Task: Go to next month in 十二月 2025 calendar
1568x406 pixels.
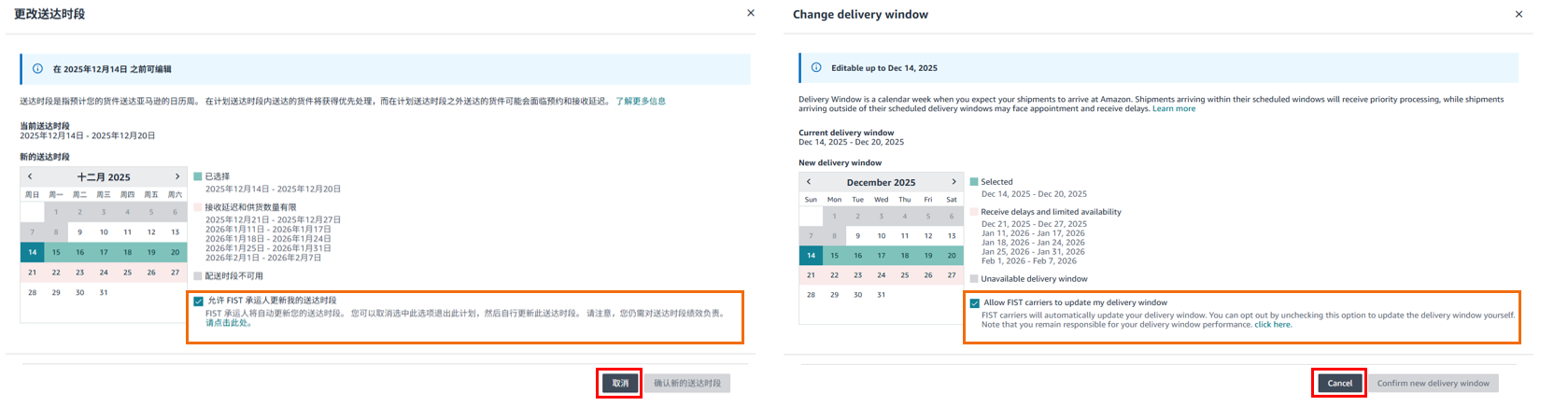Action: pyautogui.click(x=177, y=176)
